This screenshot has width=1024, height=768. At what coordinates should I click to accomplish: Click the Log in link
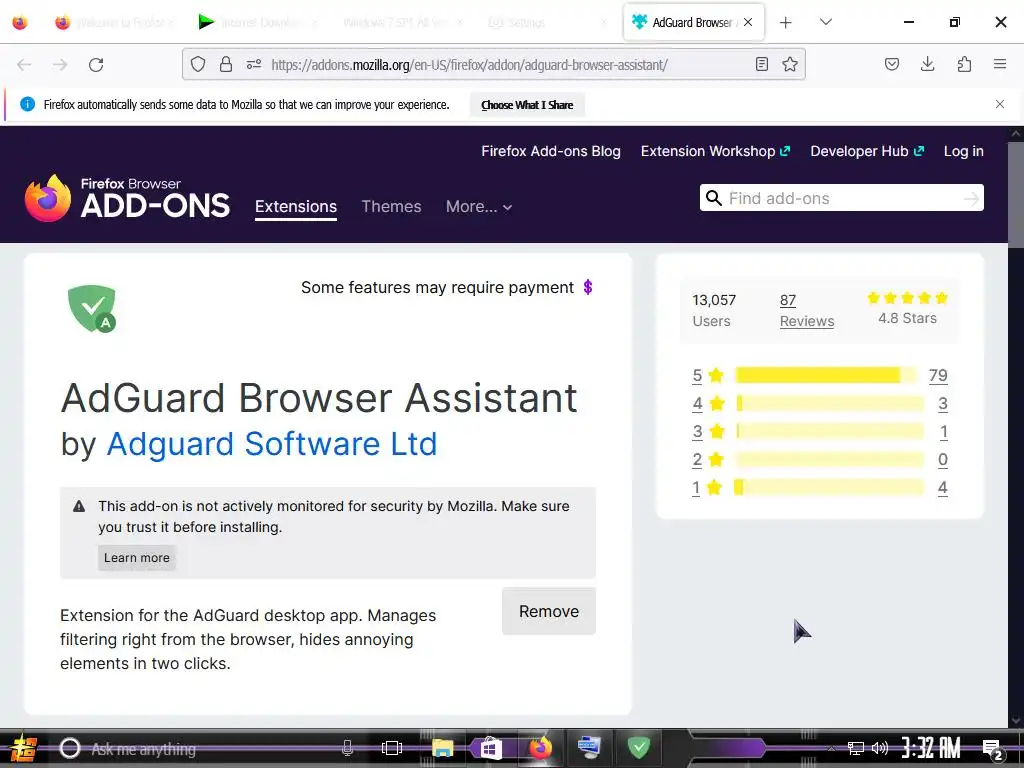coord(963,151)
